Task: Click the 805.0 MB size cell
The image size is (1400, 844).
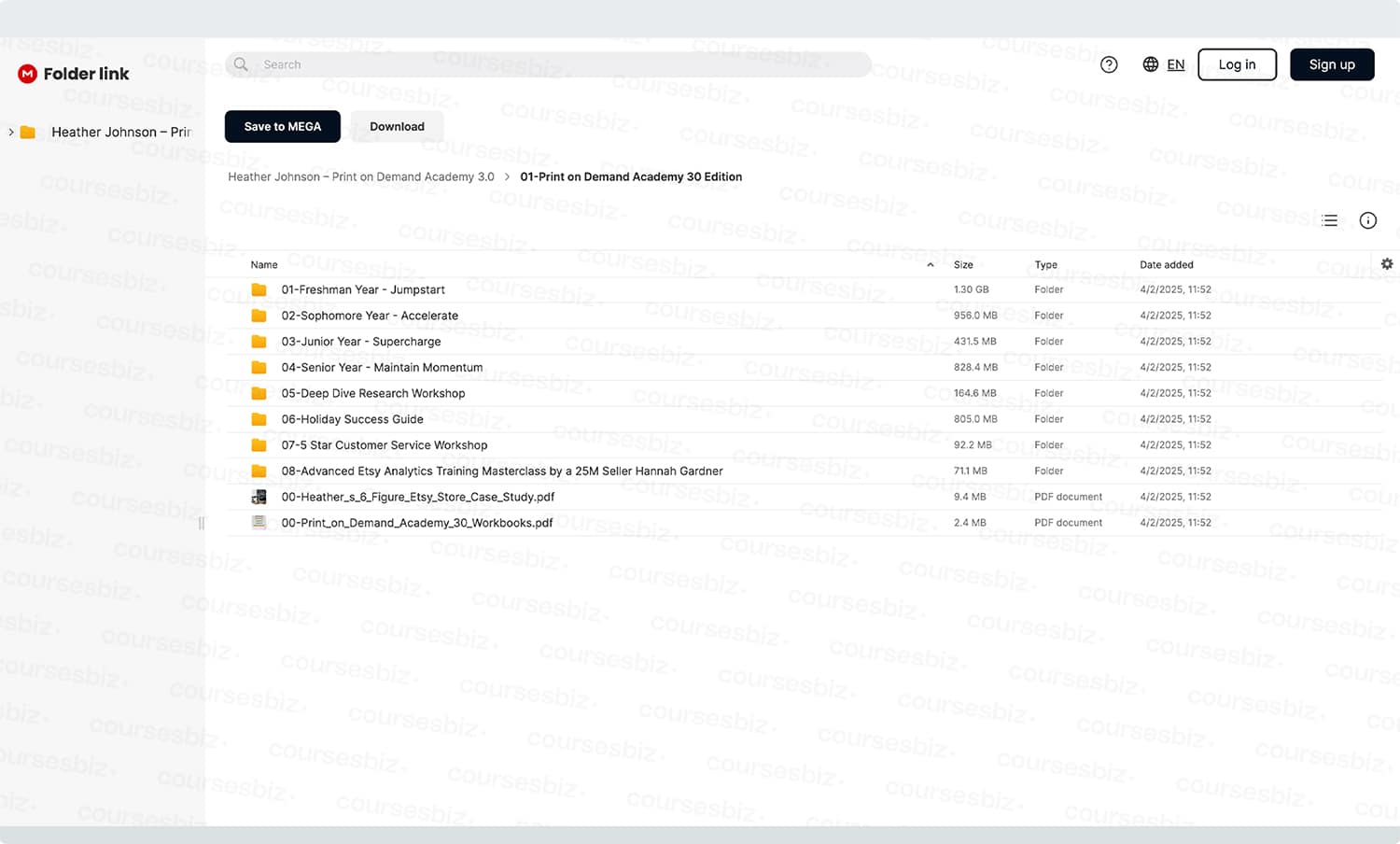Action: tap(975, 419)
